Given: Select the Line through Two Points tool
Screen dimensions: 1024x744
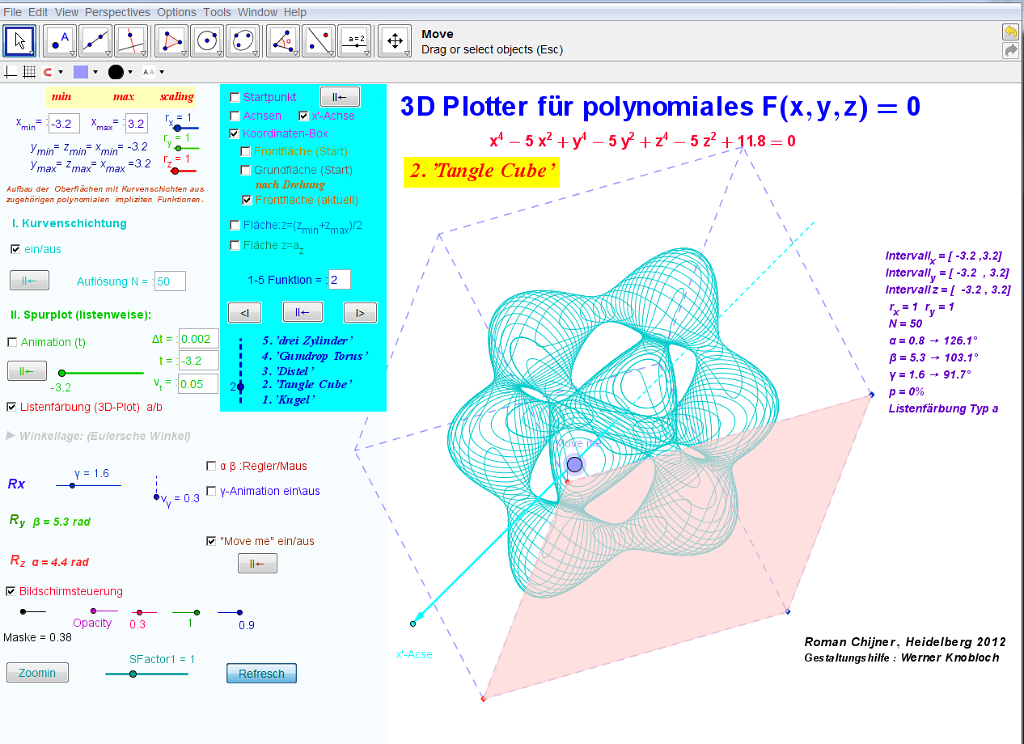Looking at the screenshot, I should point(96,40).
